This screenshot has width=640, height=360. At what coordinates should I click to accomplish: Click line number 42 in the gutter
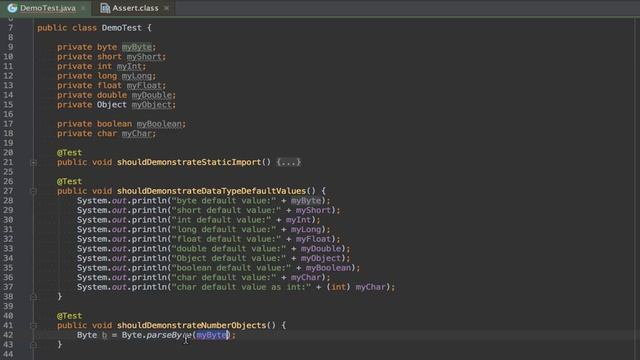[x=8, y=335]
